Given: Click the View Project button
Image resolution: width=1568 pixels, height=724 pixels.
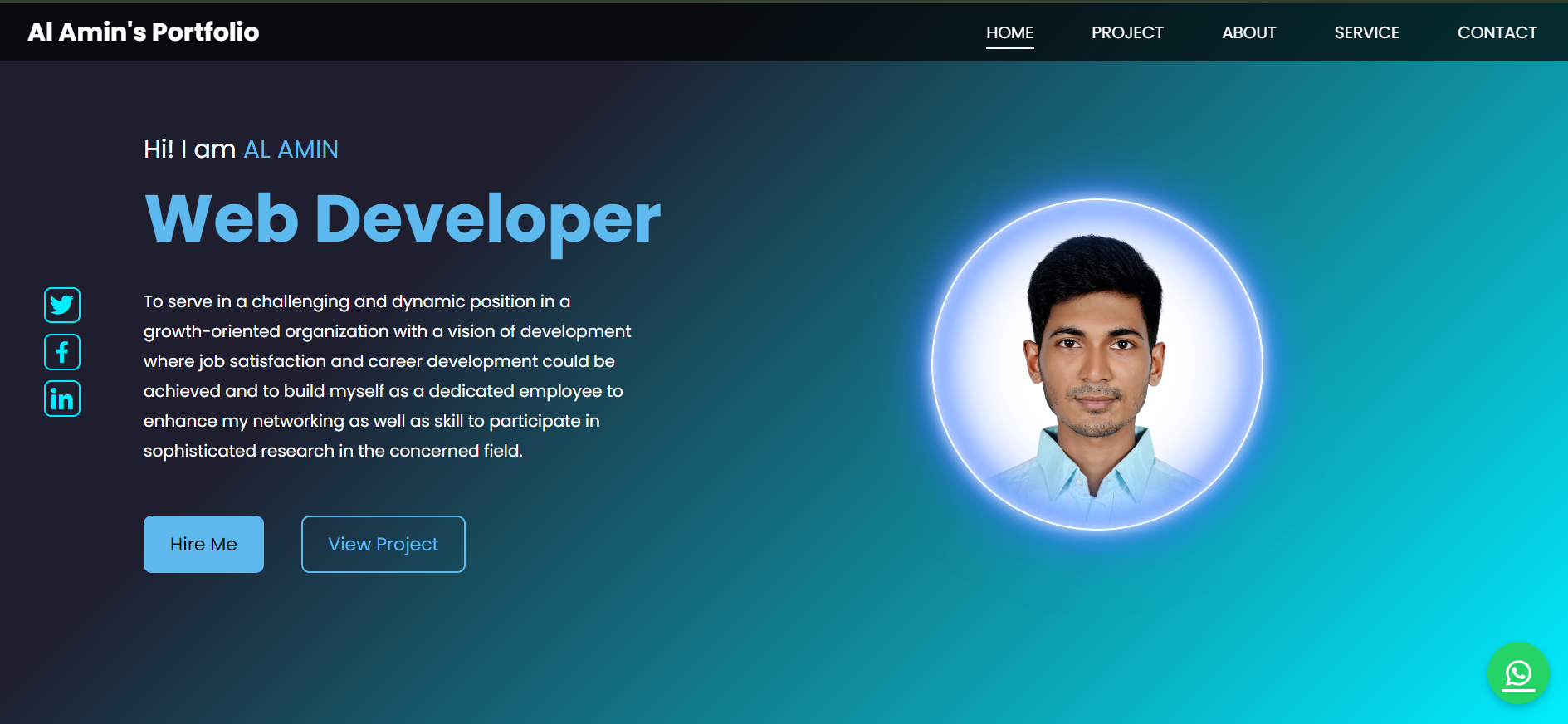Looking at the screenshot, I should point(383,544).
